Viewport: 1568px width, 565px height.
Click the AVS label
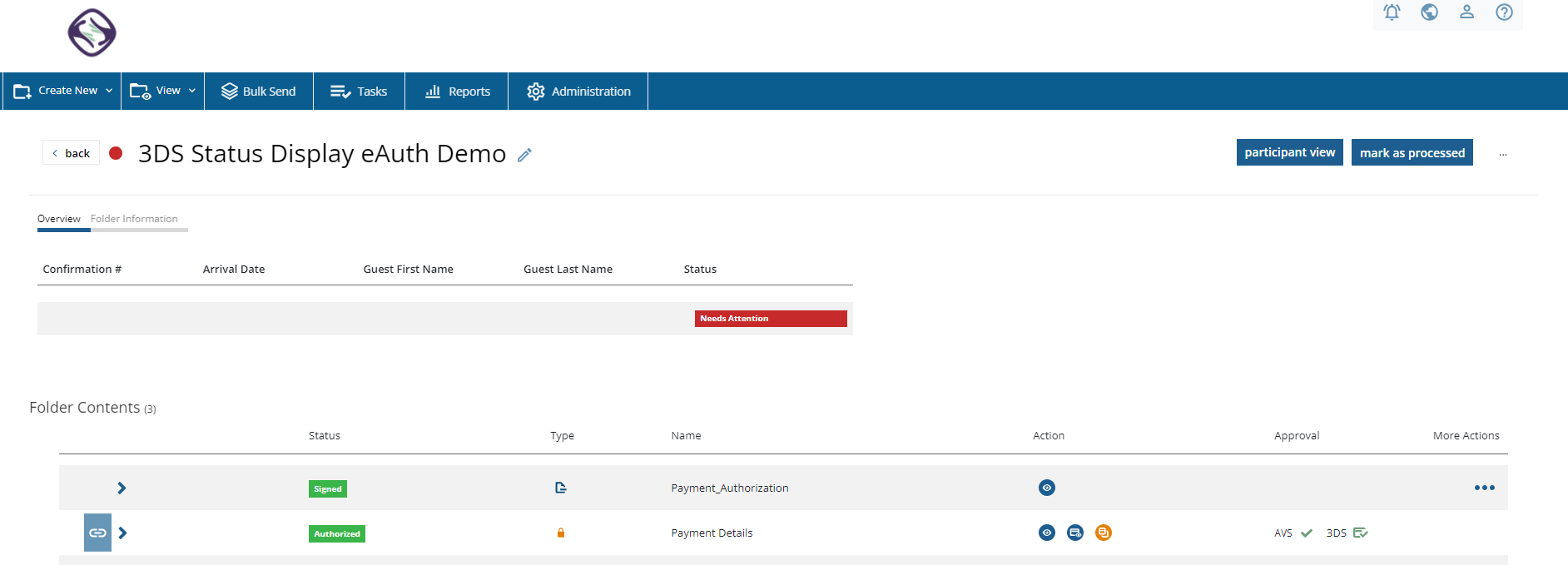(1283, 533)
